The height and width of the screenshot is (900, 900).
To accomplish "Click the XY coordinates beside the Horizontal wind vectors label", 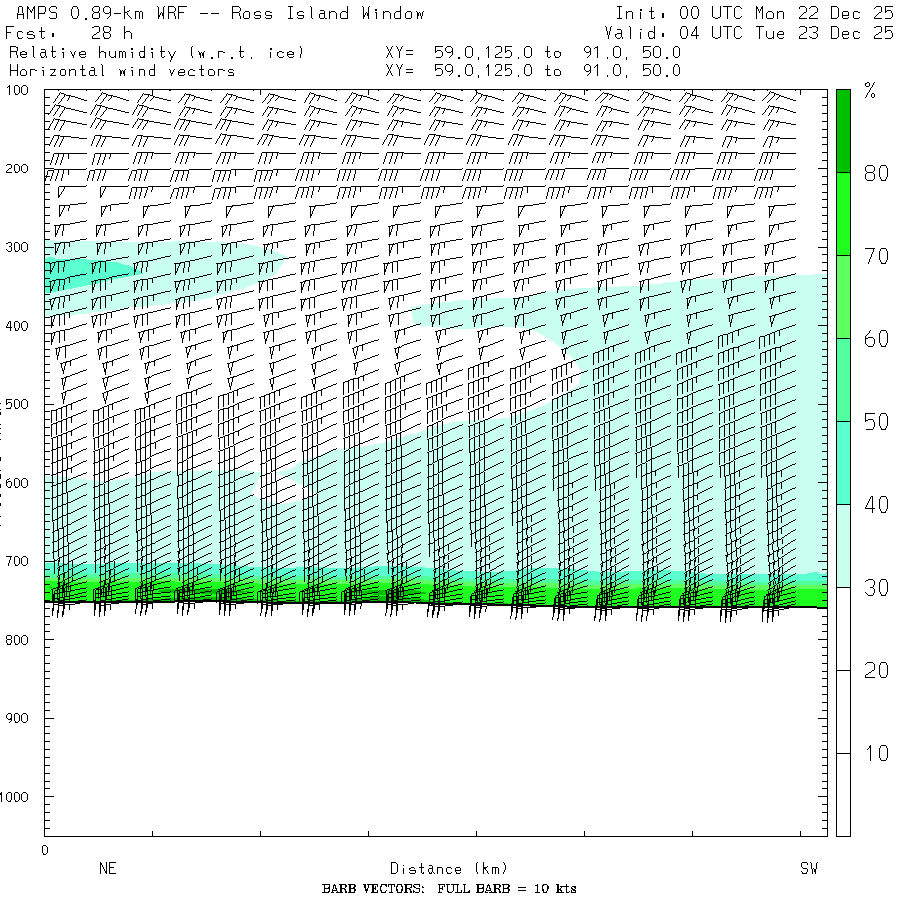I will [533, 71].
